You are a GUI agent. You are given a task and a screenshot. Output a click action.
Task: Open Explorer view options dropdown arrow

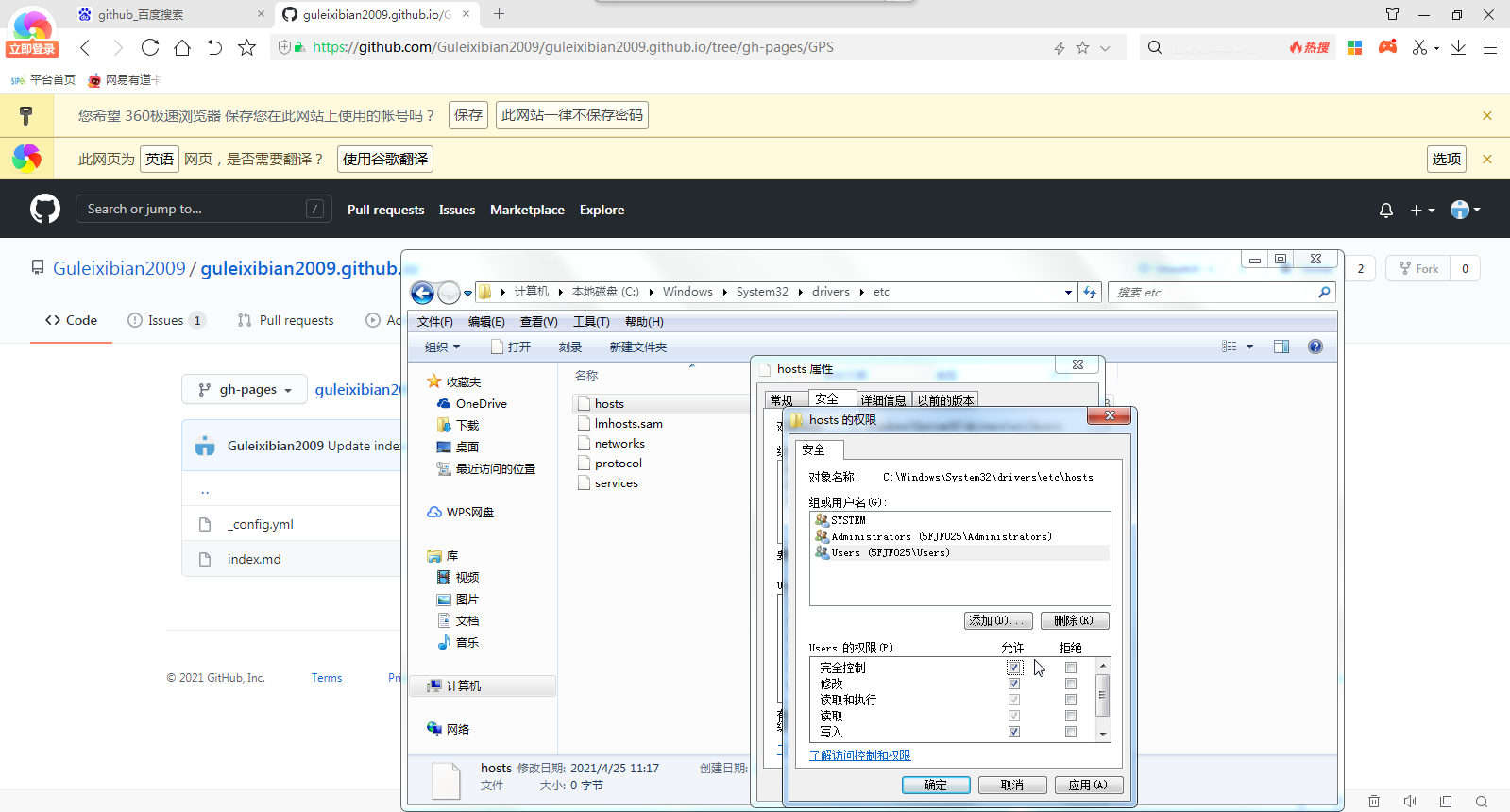click(1249, 347)
